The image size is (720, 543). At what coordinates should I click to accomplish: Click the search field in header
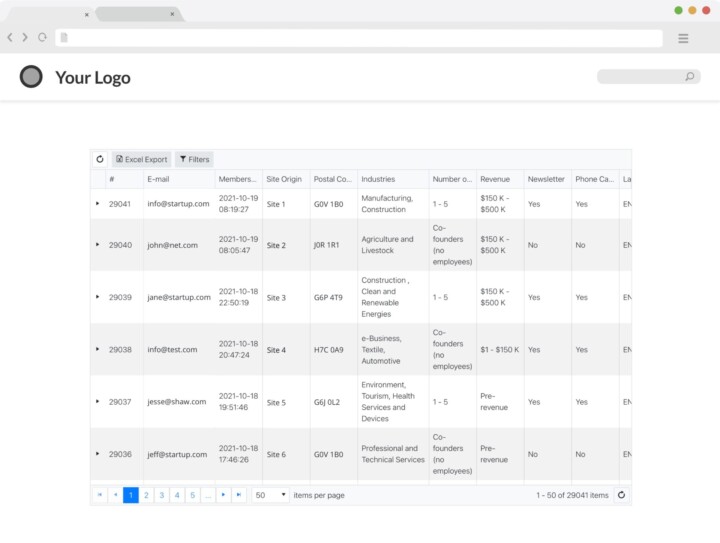click(648, 77)
